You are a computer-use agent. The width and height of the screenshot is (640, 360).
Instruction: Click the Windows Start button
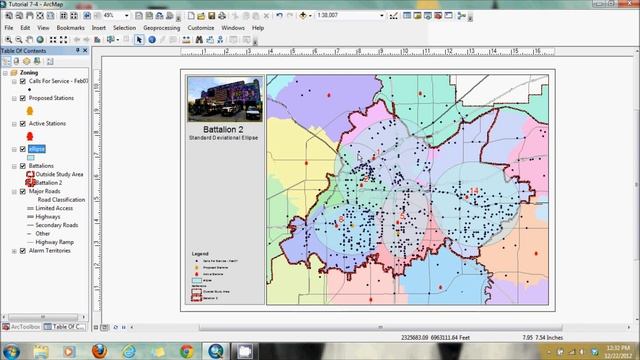pyautogui.click(x=11, y=351)
